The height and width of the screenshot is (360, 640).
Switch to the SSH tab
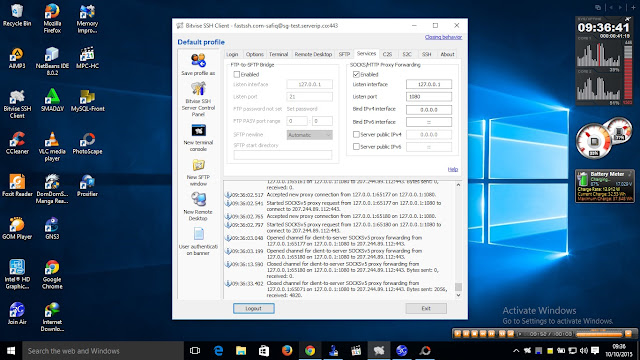coord(426,54)
